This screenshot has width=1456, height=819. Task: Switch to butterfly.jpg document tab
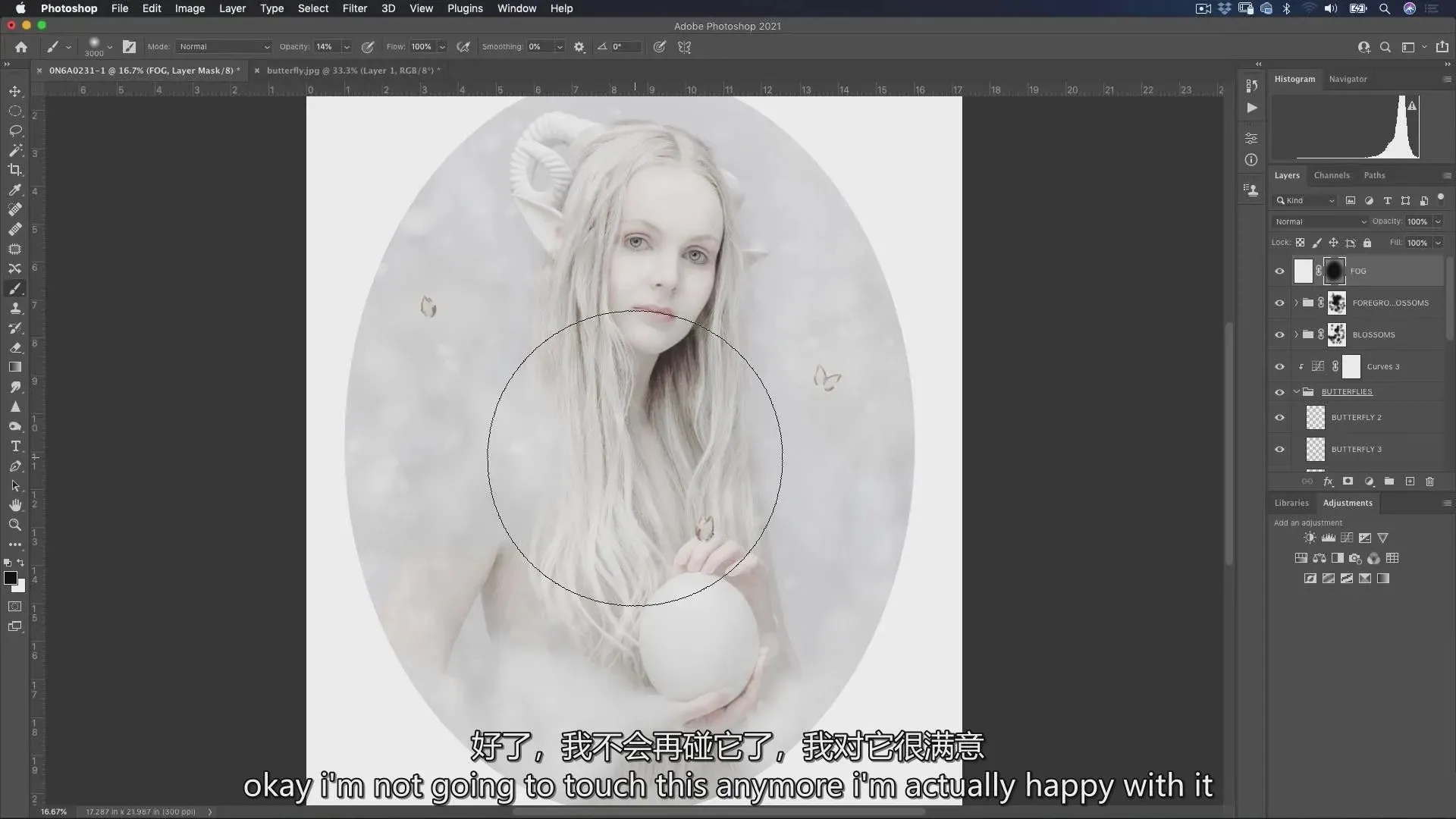(x=352, y=71)
